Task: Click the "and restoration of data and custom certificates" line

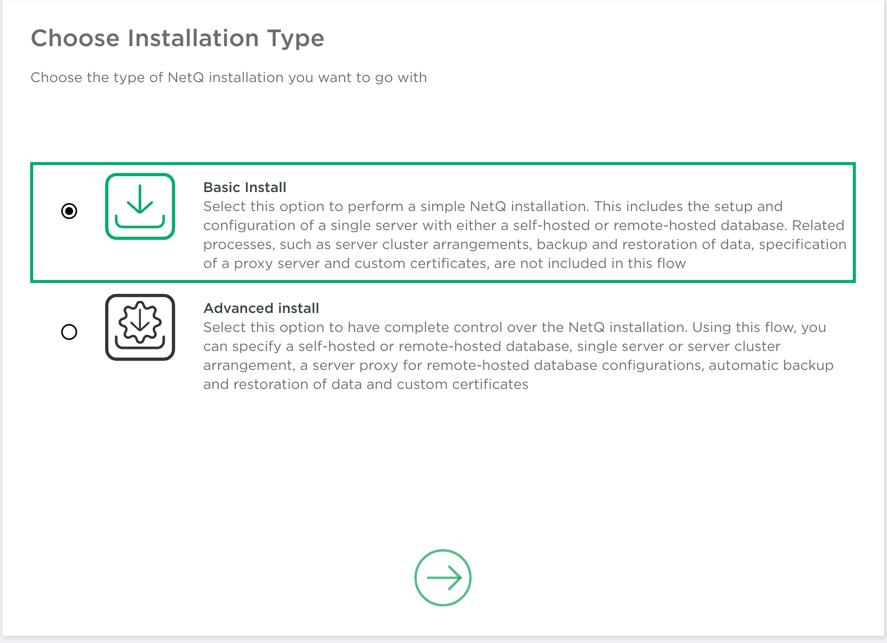Action: 365,384
